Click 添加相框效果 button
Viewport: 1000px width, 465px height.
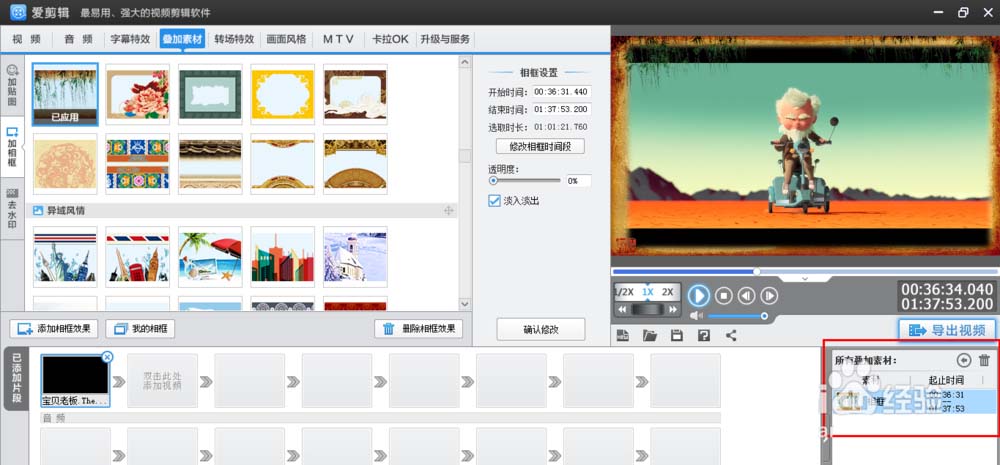[x=54, y=329]
